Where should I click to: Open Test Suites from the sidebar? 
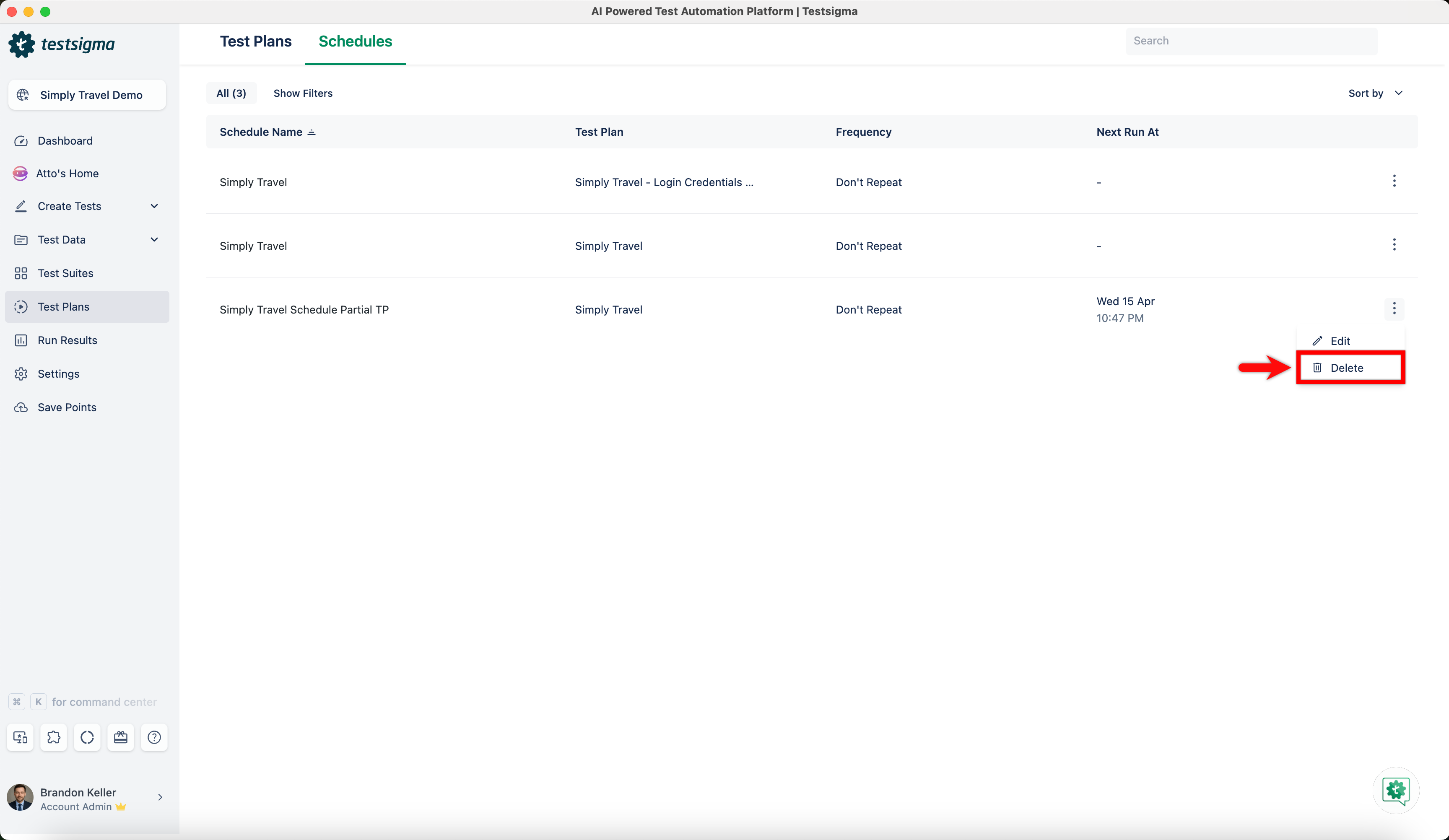point(87,273)
